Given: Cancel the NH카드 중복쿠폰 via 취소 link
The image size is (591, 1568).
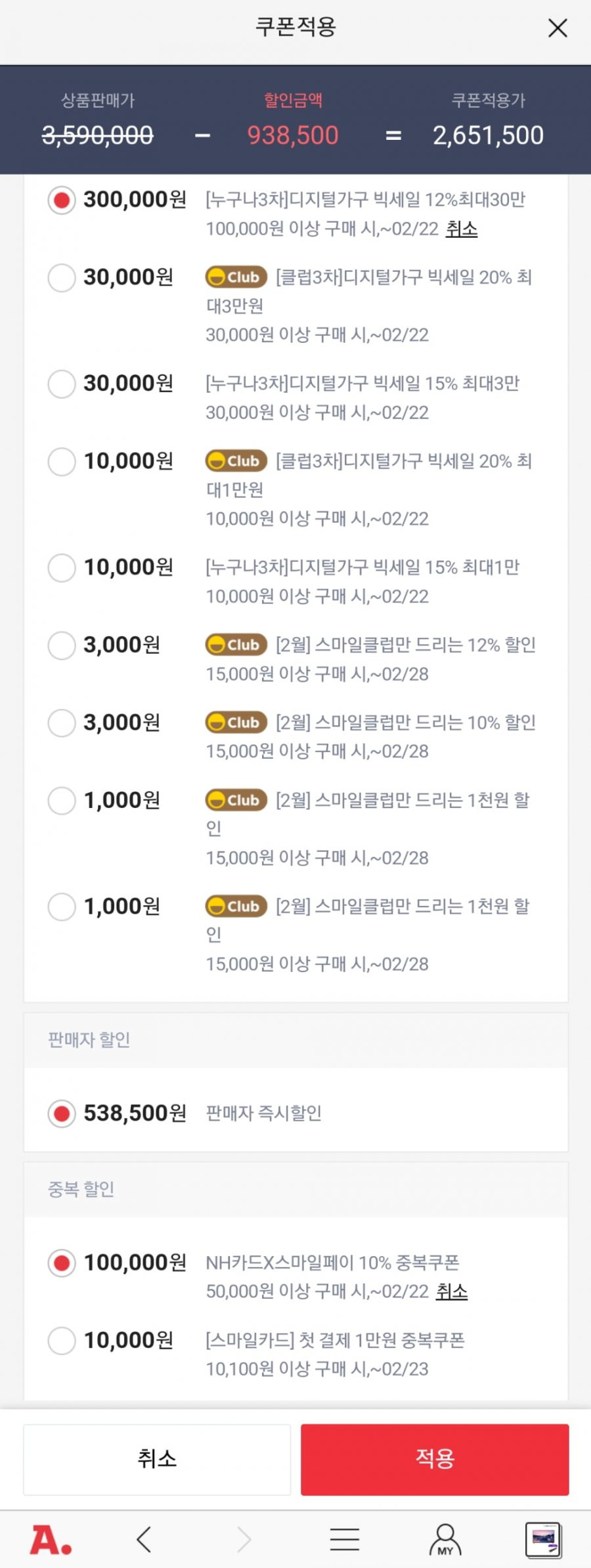Looking at the screenshot, I should 452,1291.
